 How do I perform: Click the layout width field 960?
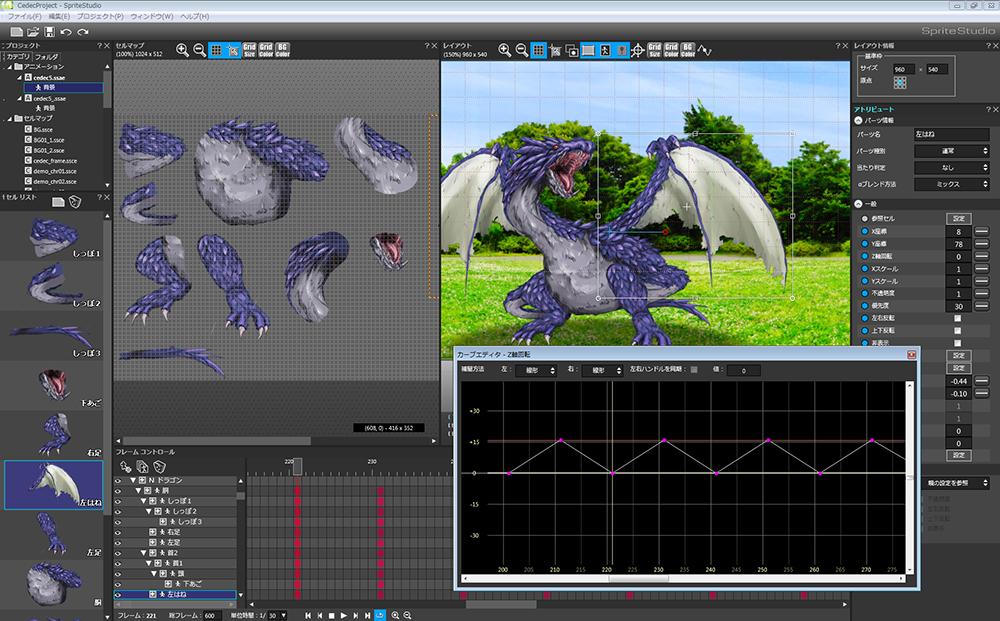coord(904,69)
